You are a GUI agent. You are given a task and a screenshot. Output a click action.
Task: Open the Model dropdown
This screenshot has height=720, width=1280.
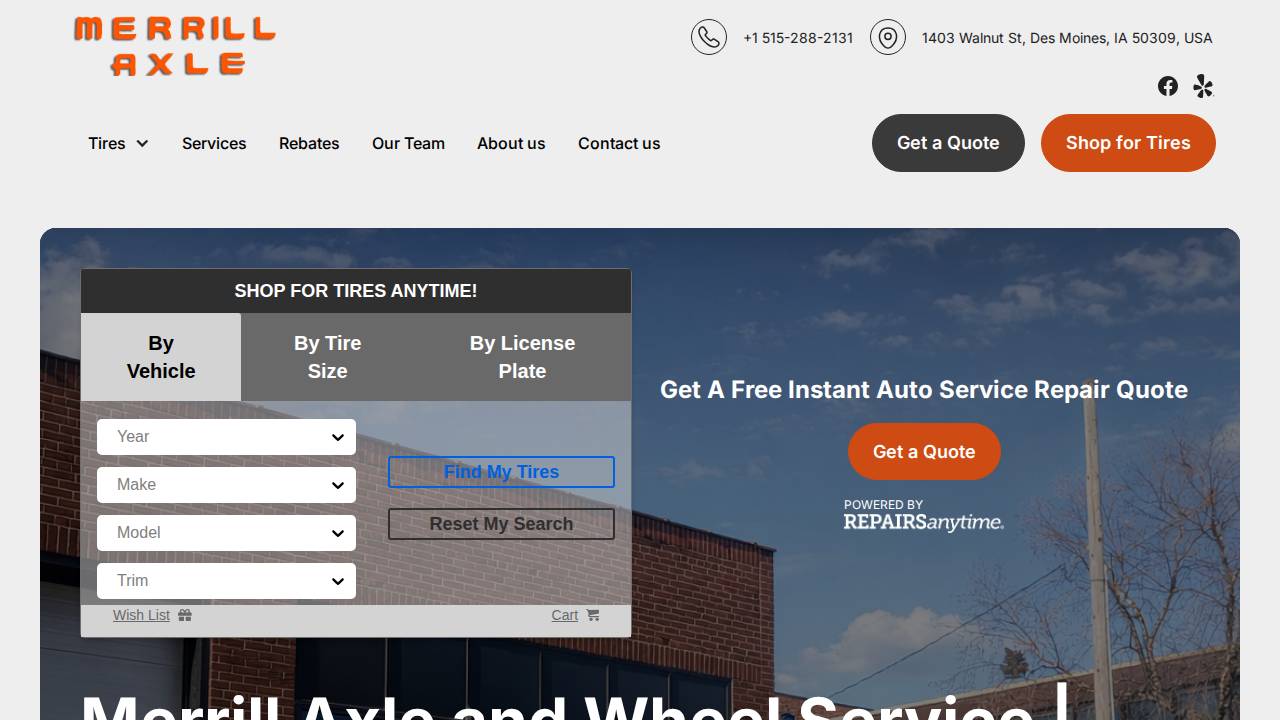click(226, 533)
